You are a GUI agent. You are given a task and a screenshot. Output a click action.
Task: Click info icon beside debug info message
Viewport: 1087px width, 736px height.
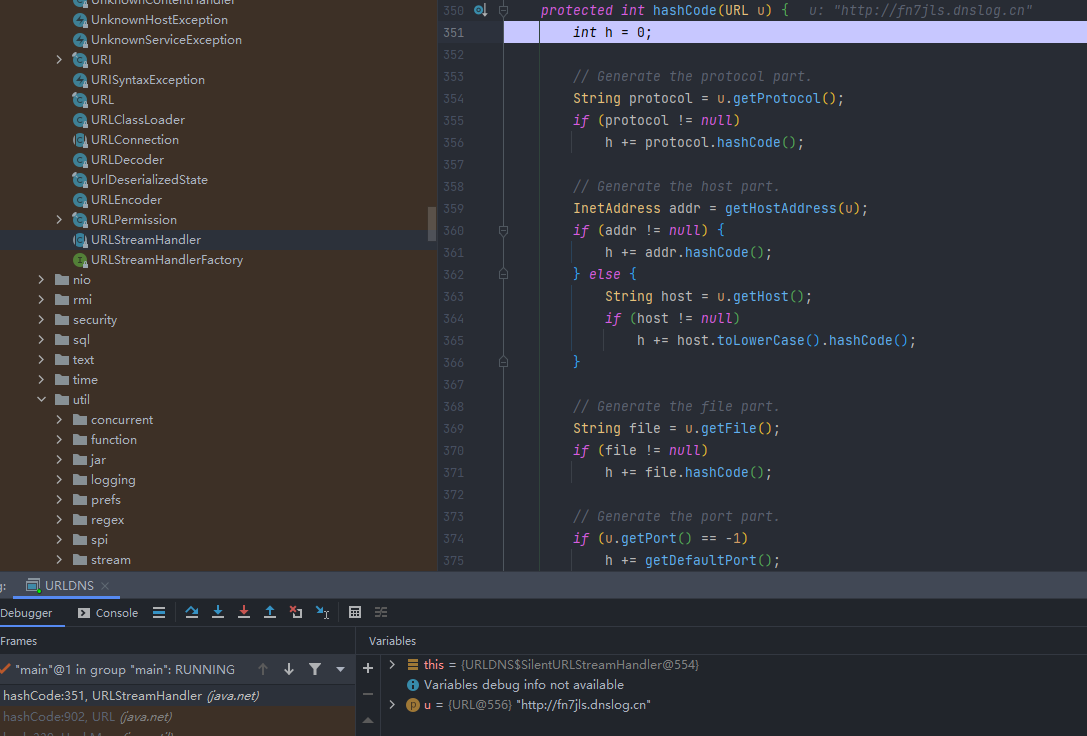412,685
